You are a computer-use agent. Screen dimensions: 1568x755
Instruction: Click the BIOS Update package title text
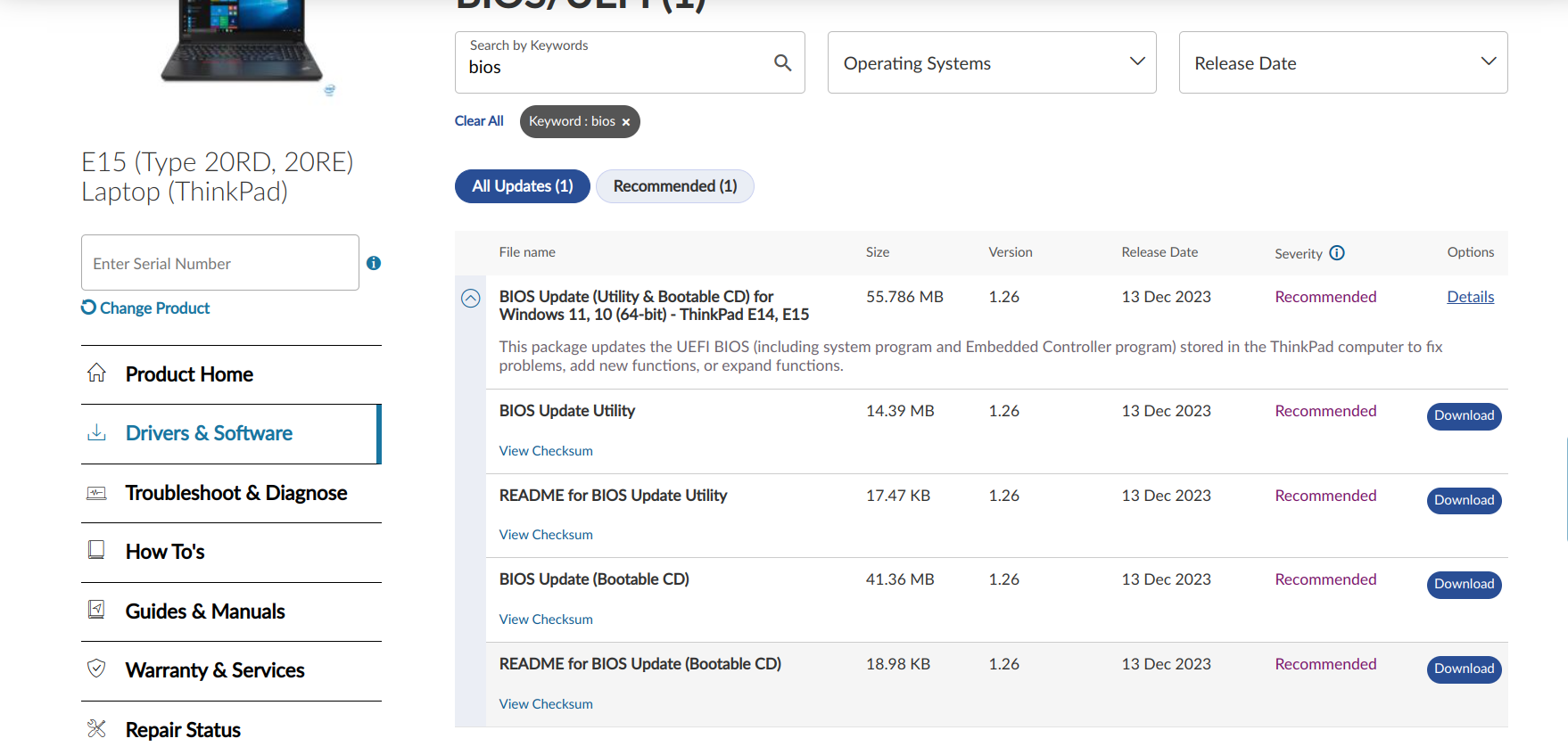[655, 306]
